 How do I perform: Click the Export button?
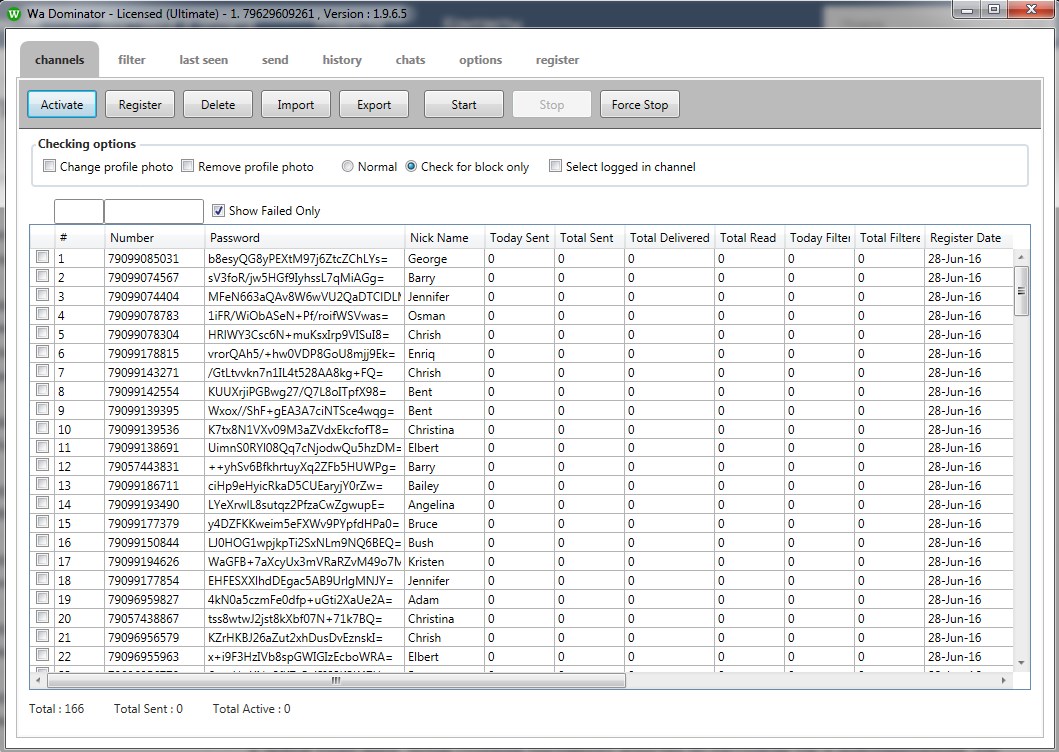[x=374, y=105]
